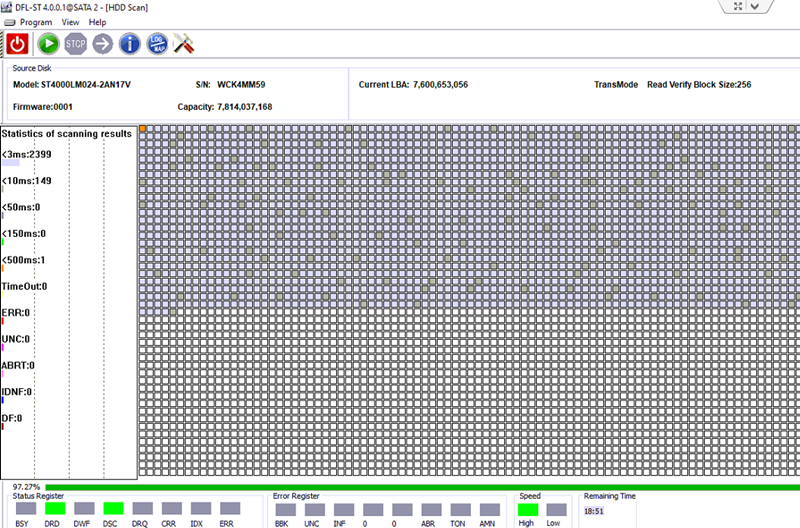Click the ERR:0 statistic
Viewport: 800px width, 528px height.
pyautogui.click(x=16, y=313)
